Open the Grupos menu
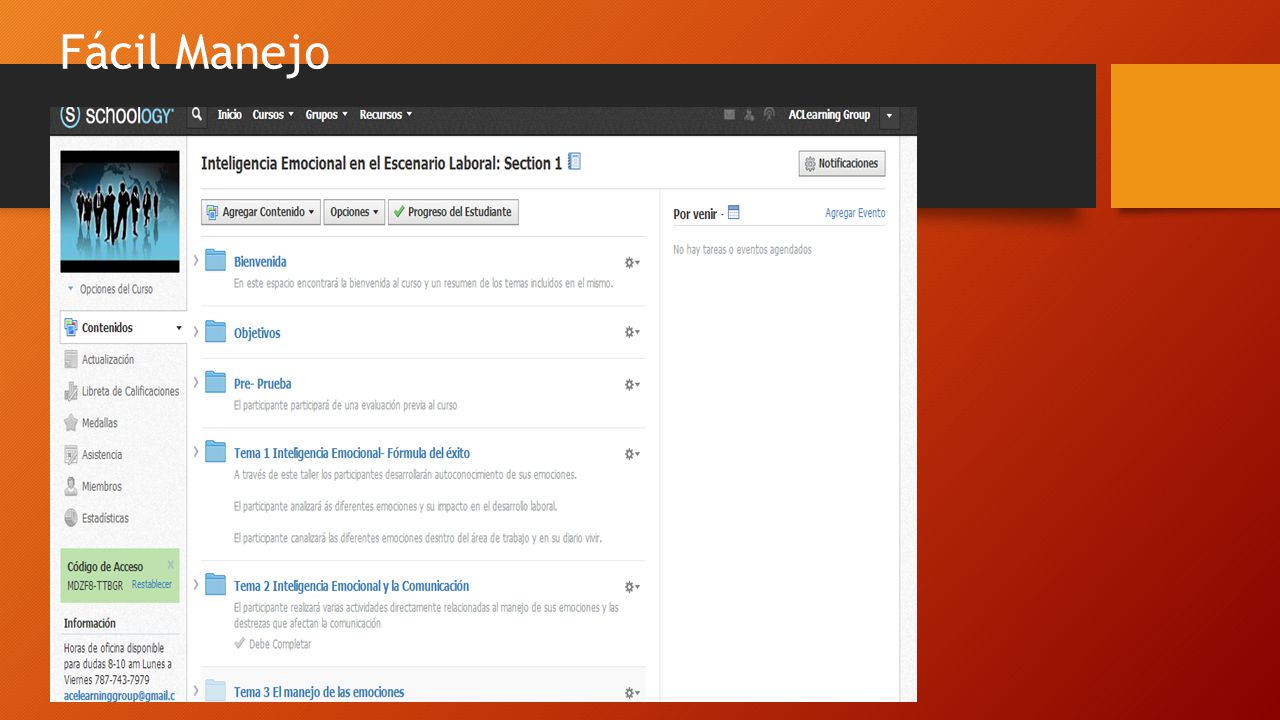The height and width of the screenshot is (720, 1280). click(327, 115)
